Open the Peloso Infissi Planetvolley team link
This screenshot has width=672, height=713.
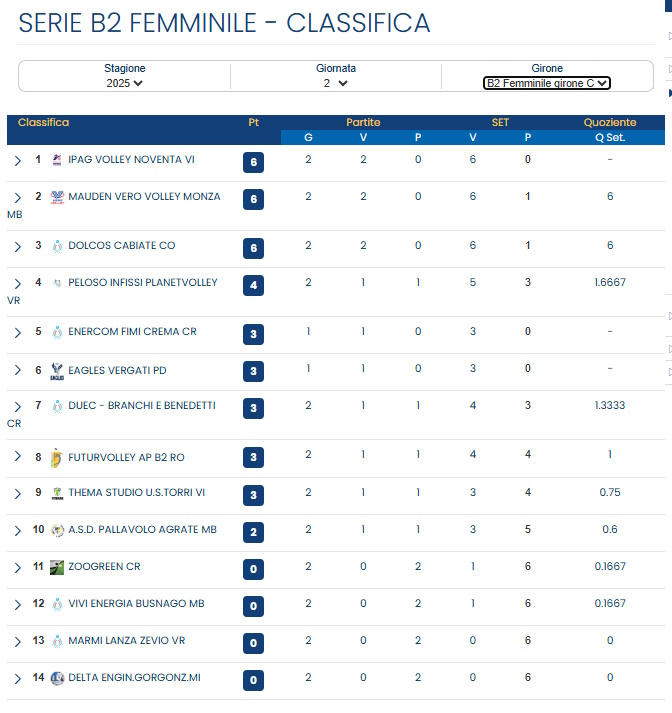click(x=142, y=283)
